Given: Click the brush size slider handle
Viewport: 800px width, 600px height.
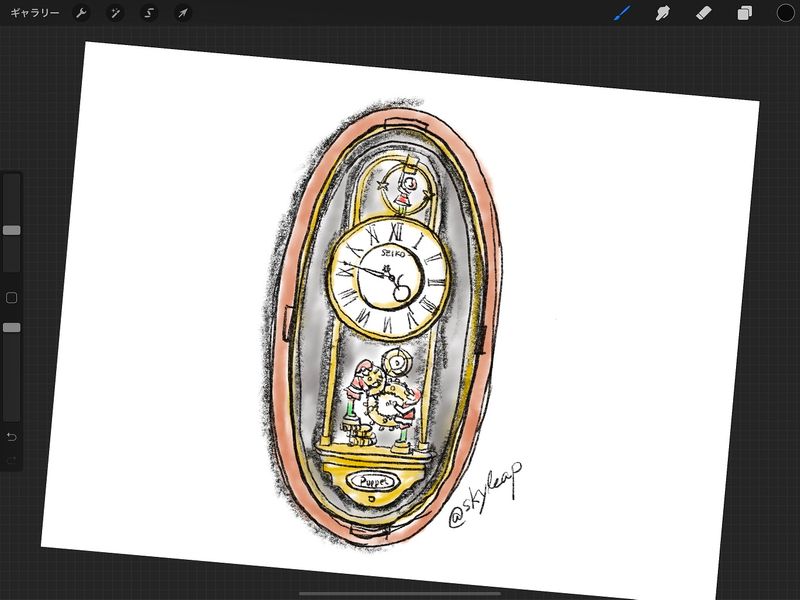Looking at the screenshot, I should coord(12,230).
